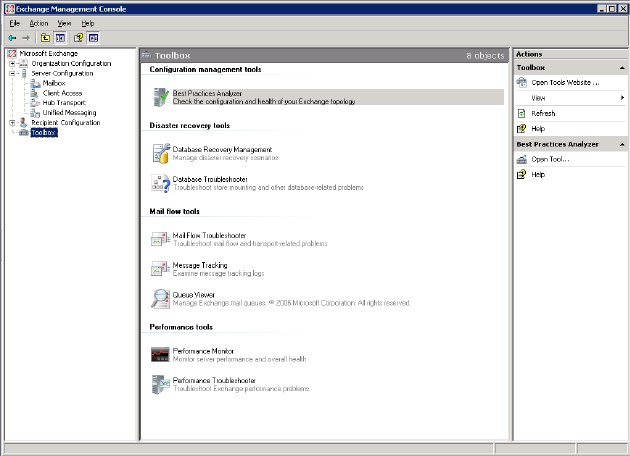Open the View menu
The height and width of the screenshot is (456, 630).
tap(64, 23)
